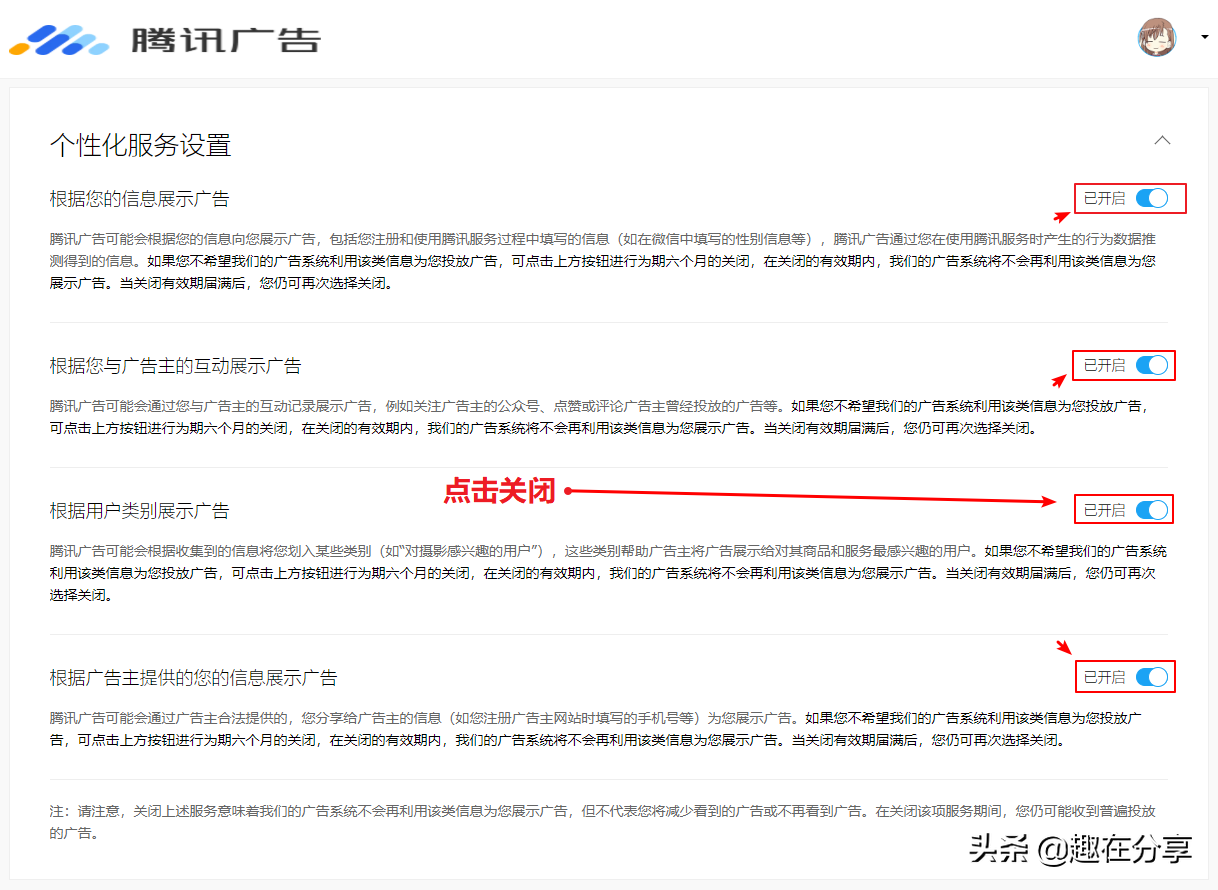
Task: Click the 根据广告主提供的您的信息展示广告 title
Action: [x=194, y=678]
